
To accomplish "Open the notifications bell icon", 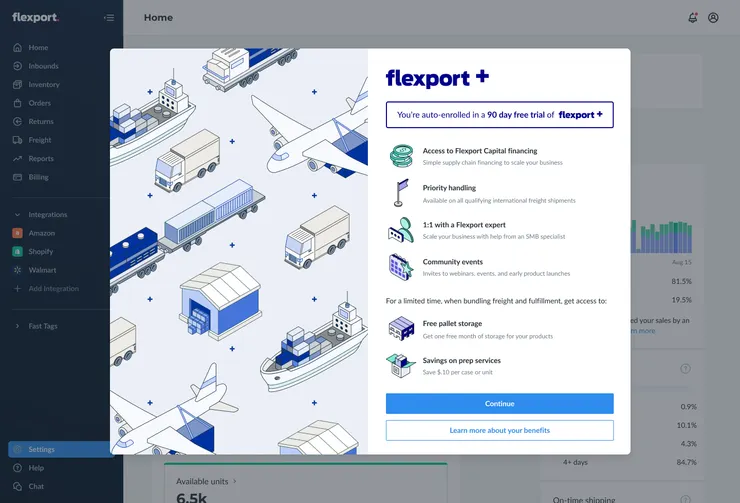I will (692, 17).
